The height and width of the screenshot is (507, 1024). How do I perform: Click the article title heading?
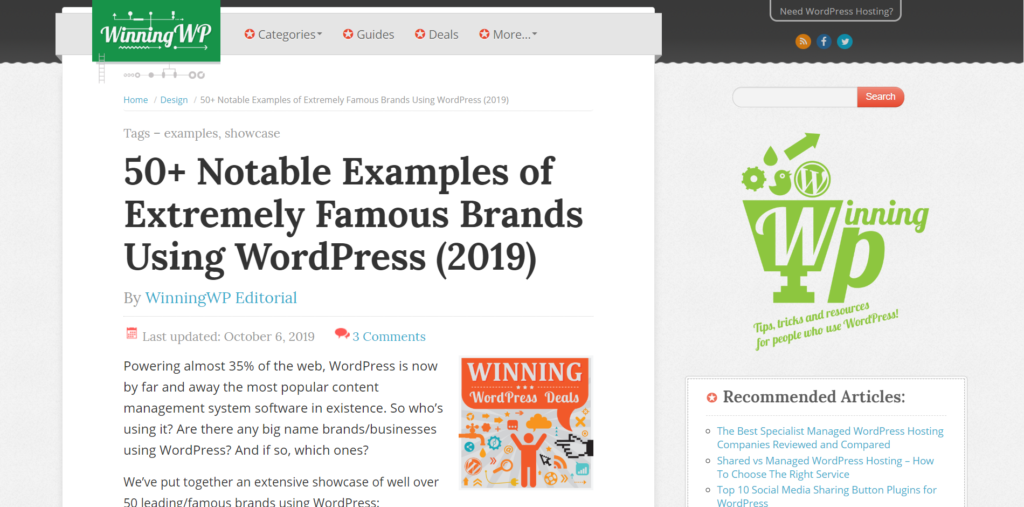click(x=353, y=214)
